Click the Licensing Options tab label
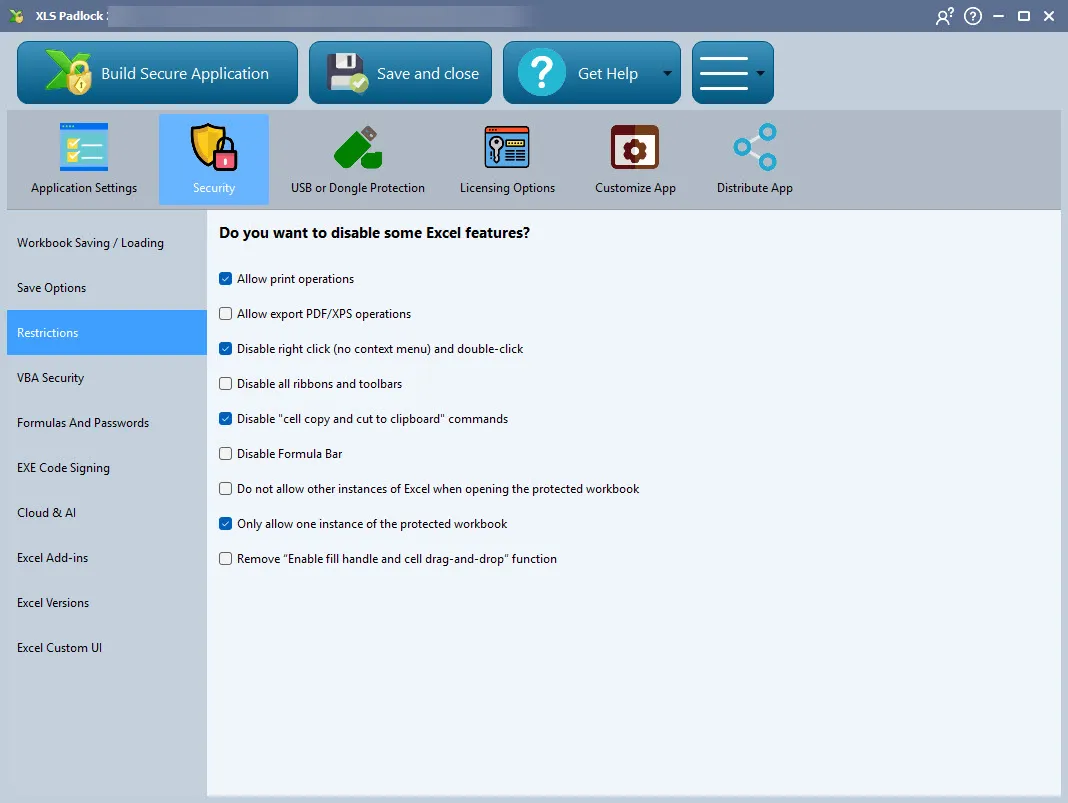The width and height of the screenshot is (1068, 803). click(507, 188)
